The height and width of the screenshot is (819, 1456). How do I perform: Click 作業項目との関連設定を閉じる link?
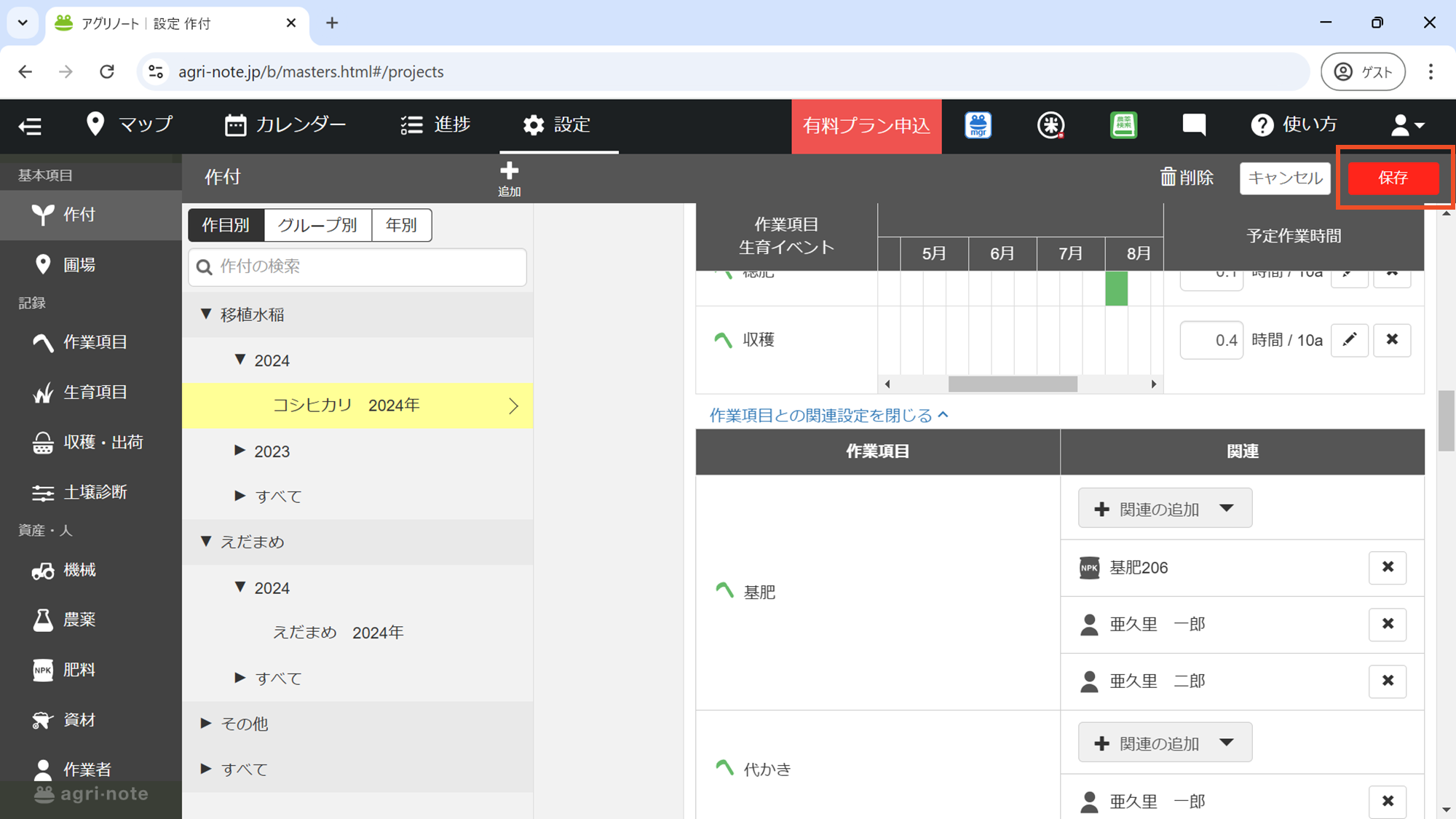pos(829,415)
